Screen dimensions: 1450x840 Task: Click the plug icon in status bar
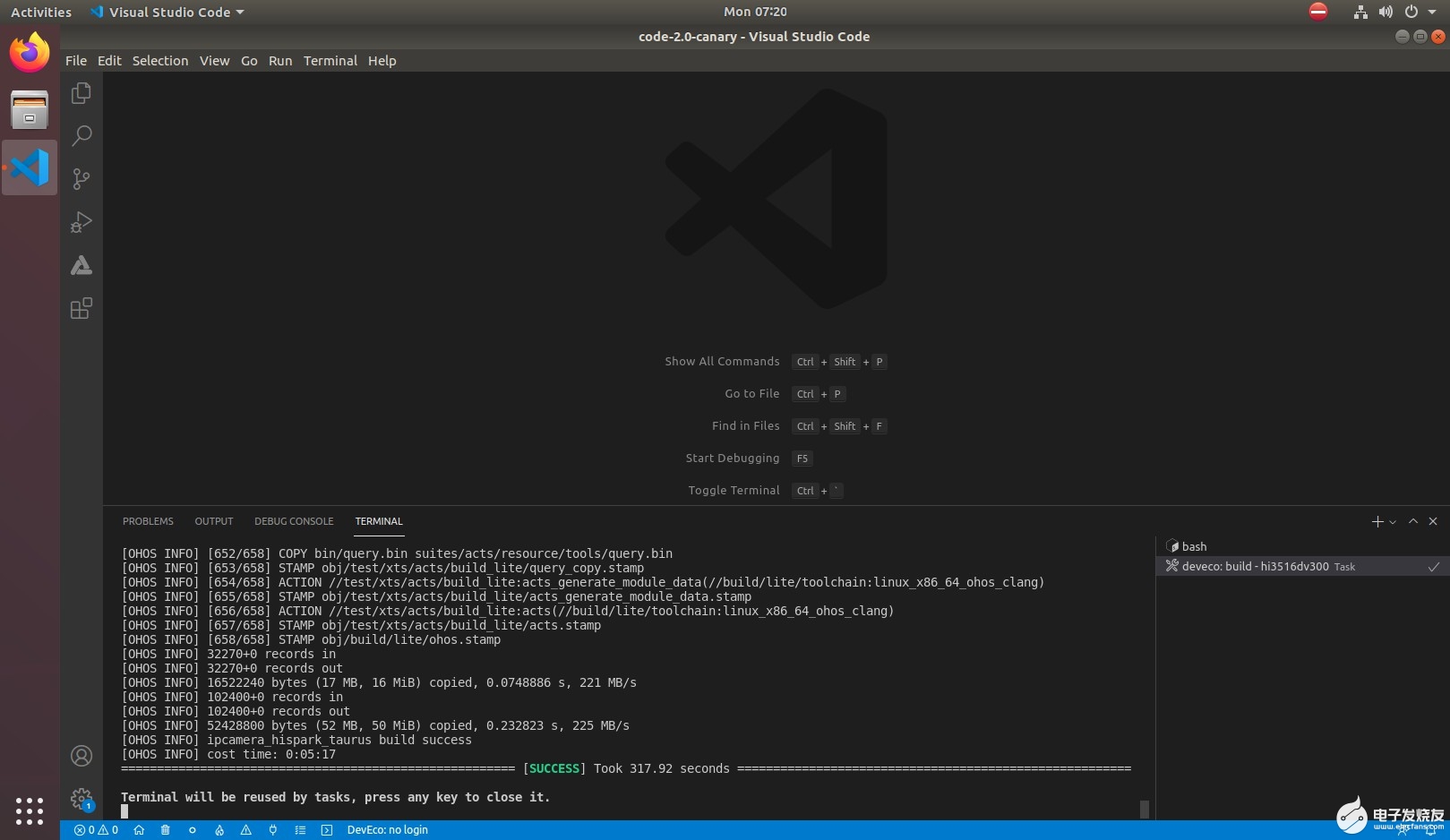coord(273,830)
